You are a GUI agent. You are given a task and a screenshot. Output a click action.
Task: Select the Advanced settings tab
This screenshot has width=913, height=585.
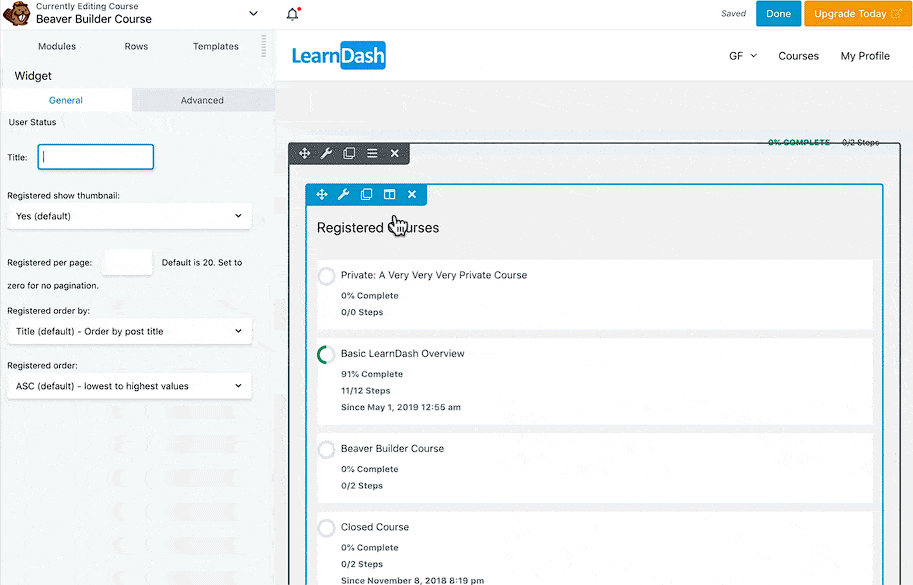point(202,100)
